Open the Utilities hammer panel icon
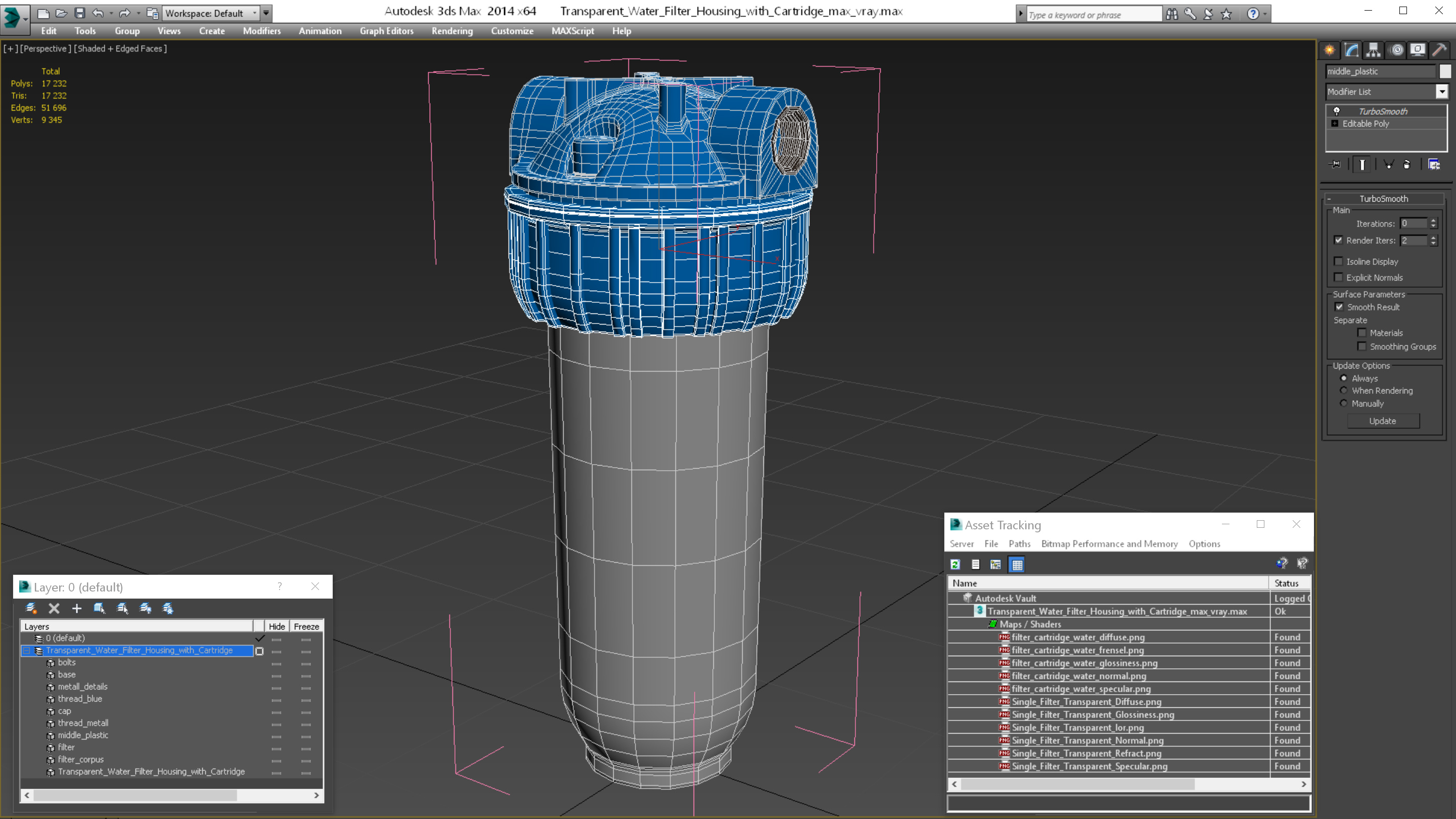Image resolution: width=1456 pixels, height=819 pixels. 1440,51
